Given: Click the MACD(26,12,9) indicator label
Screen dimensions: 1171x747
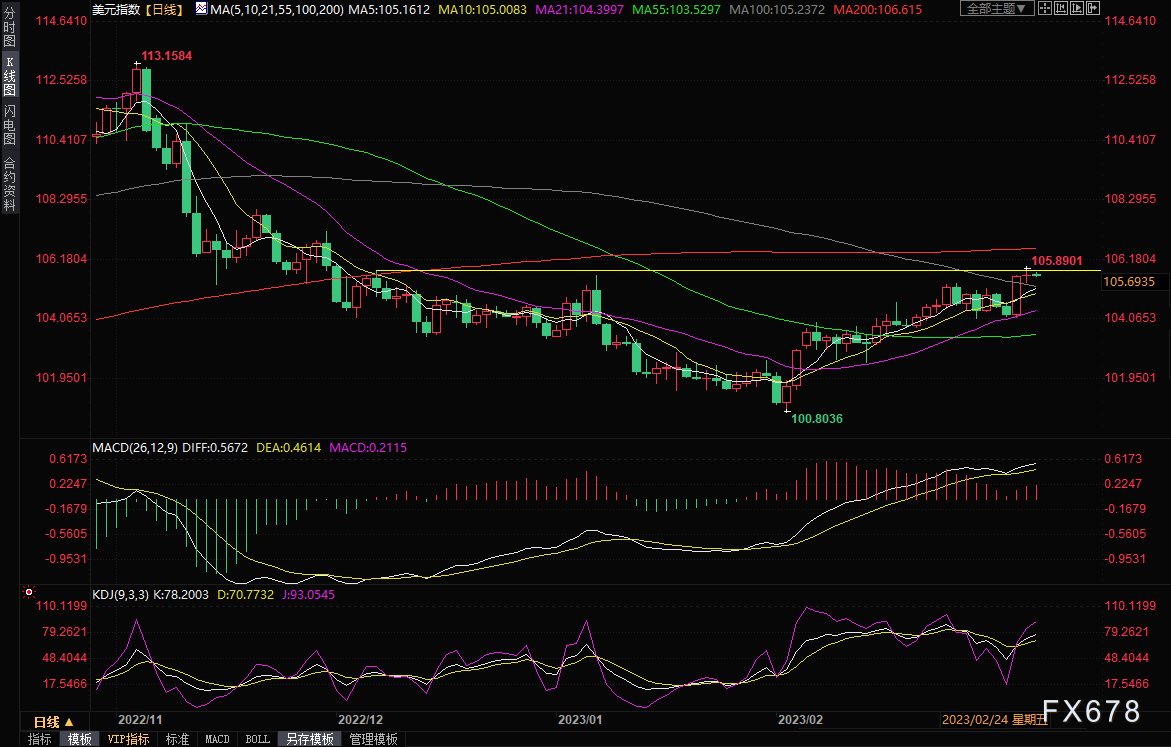Looking at the screenshot, I should (135, 447).
